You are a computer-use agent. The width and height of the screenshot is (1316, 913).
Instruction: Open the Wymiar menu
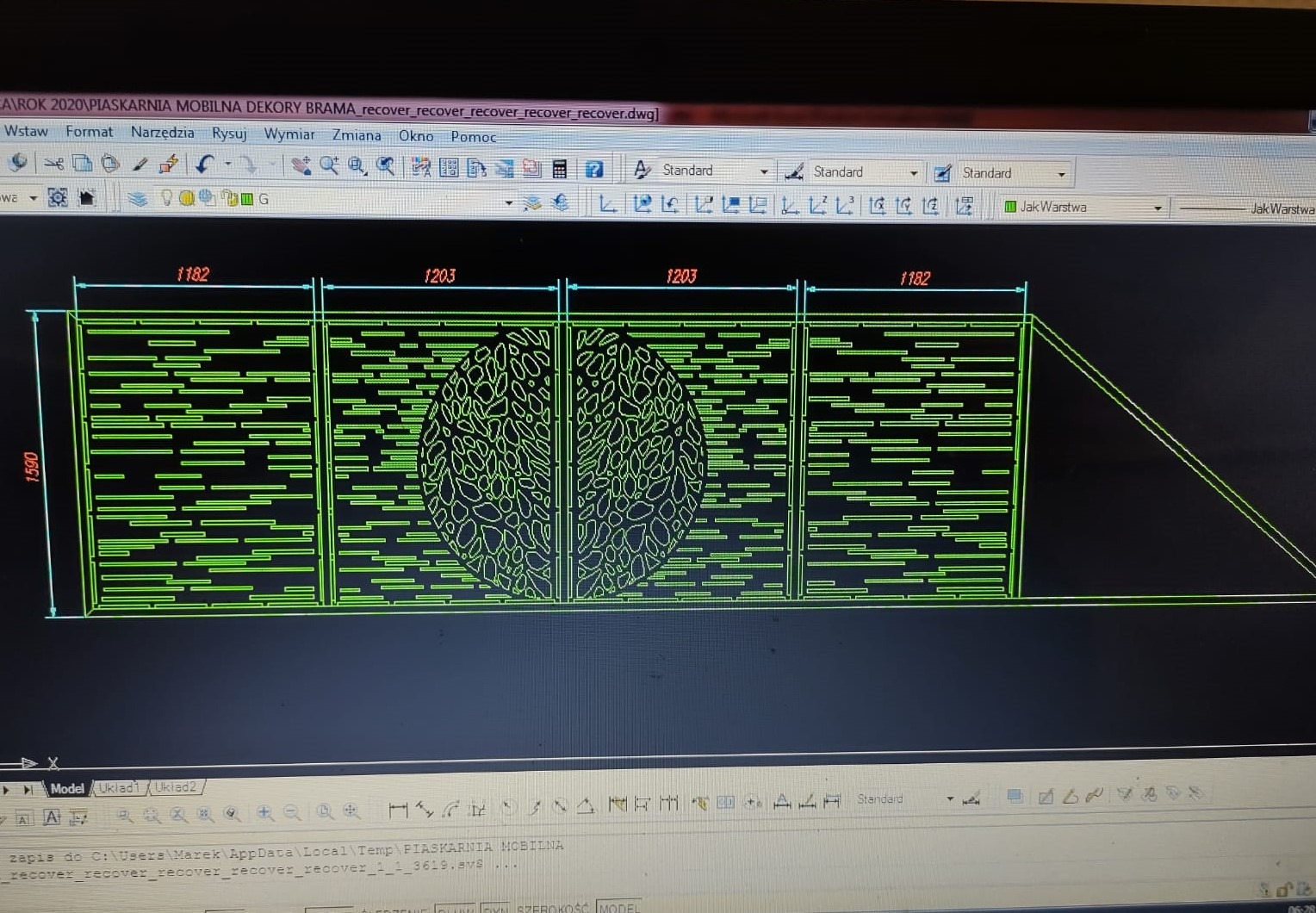point(289,134)
